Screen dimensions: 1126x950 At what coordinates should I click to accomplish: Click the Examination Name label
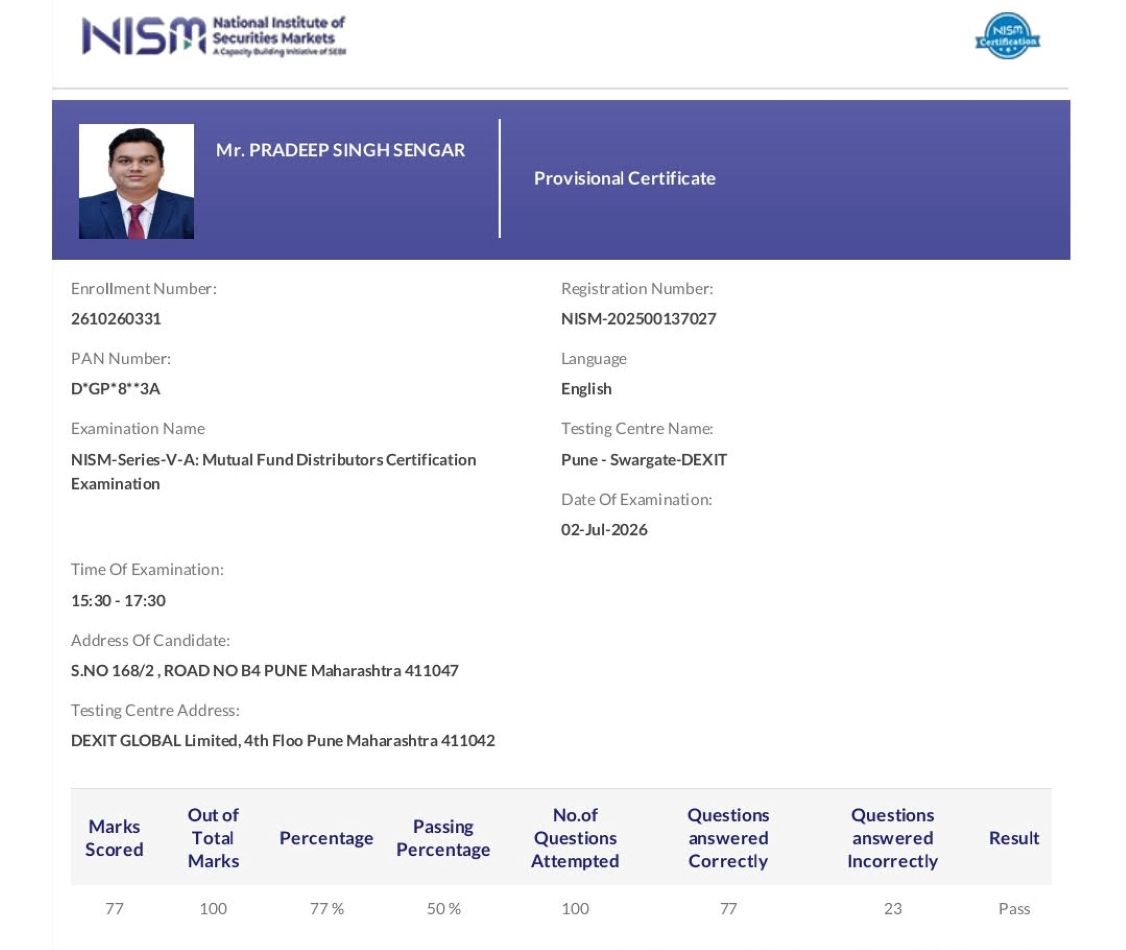(138, 429)
